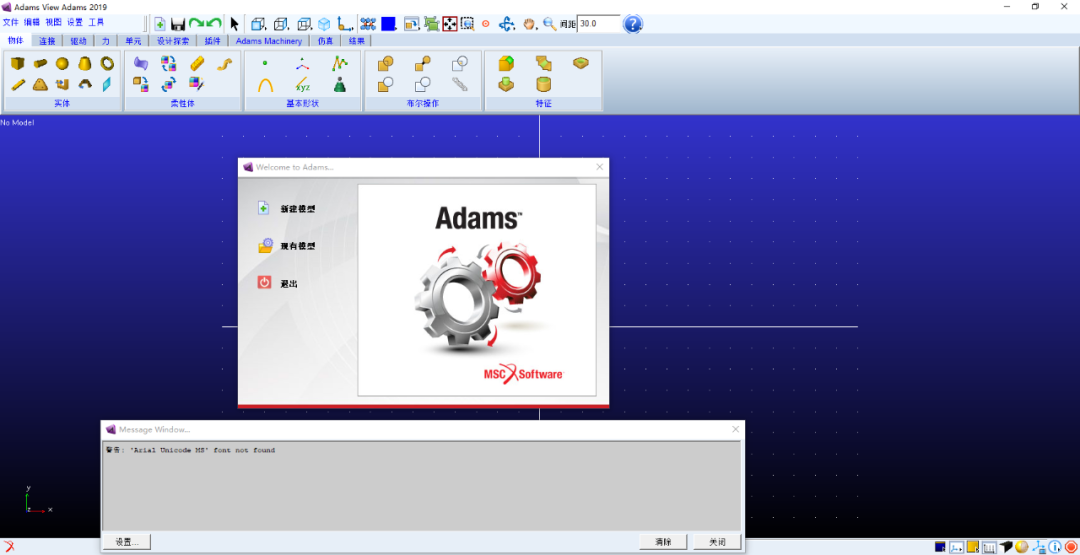Click the Save database floppy icon
Screen dimensions: 1080x555
click(178, 23)
